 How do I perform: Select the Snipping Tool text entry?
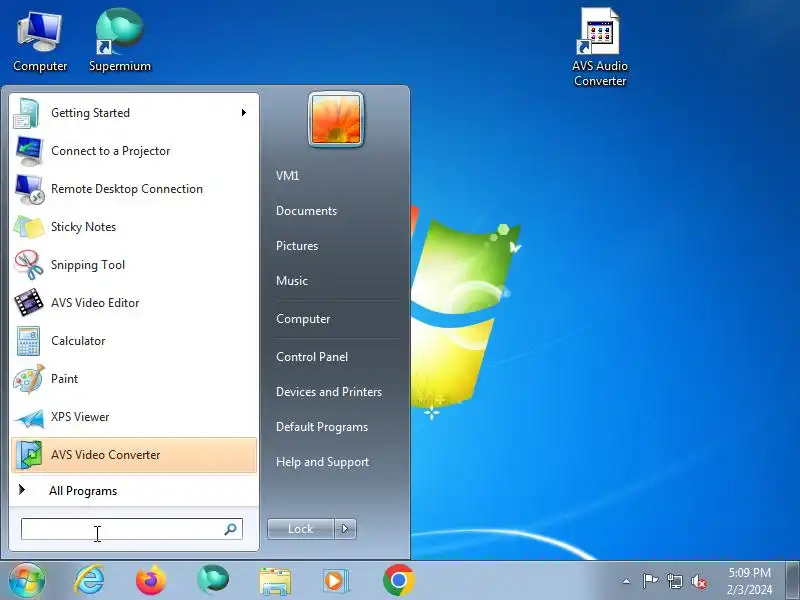click(x=88, y=265)
